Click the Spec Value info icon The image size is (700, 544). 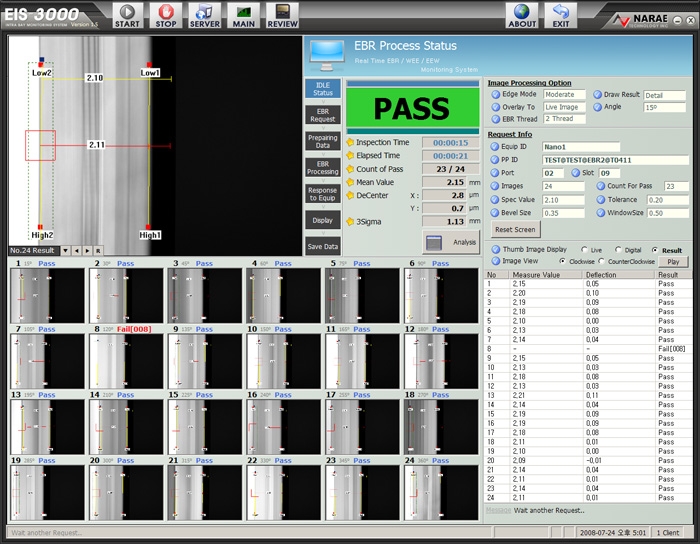point(494,200)
